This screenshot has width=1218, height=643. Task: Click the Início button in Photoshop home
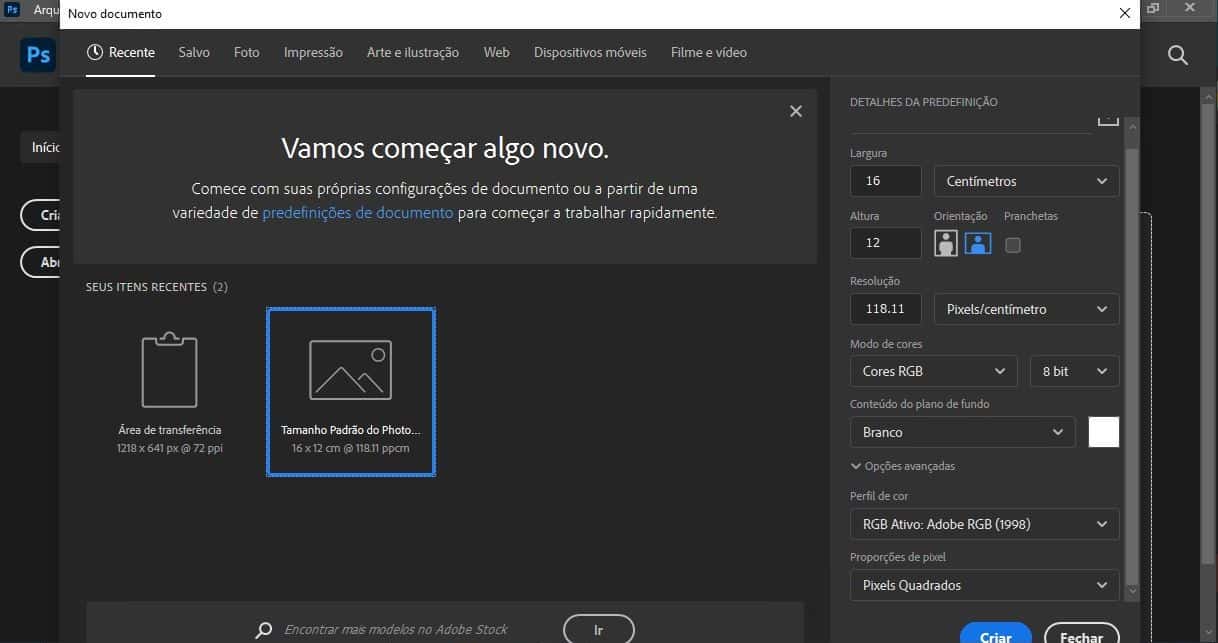coord(42,147)
